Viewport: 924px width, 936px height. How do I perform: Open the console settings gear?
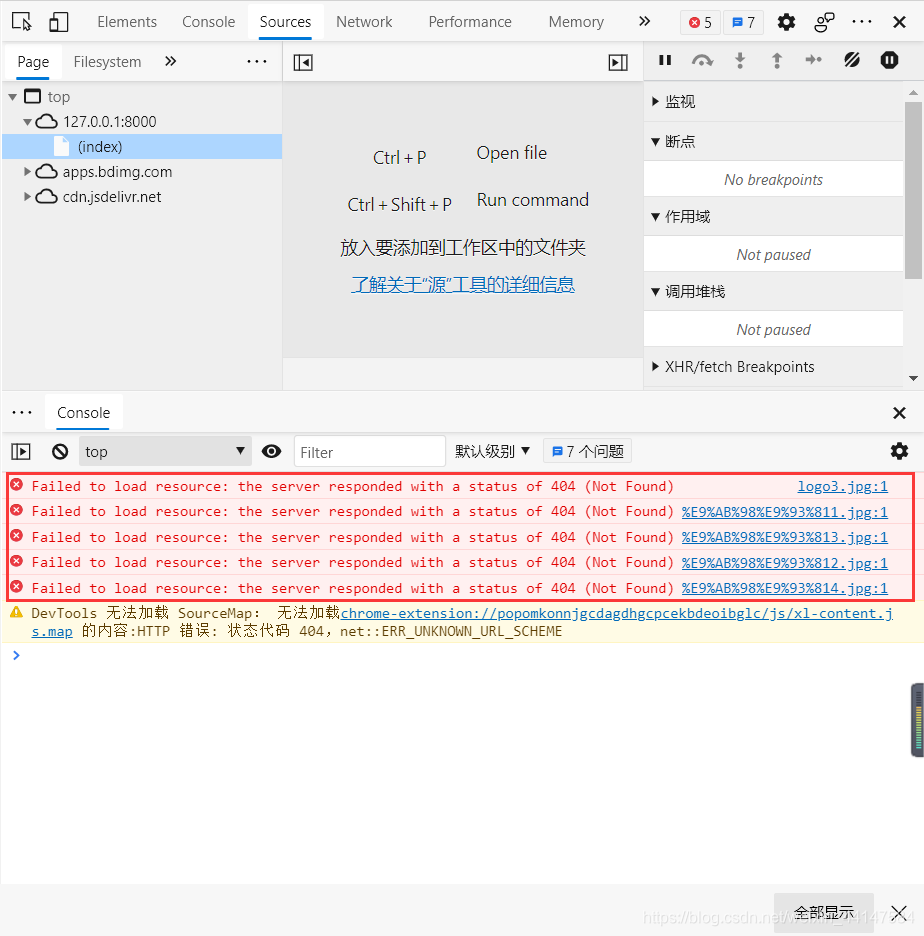[899, 451]
